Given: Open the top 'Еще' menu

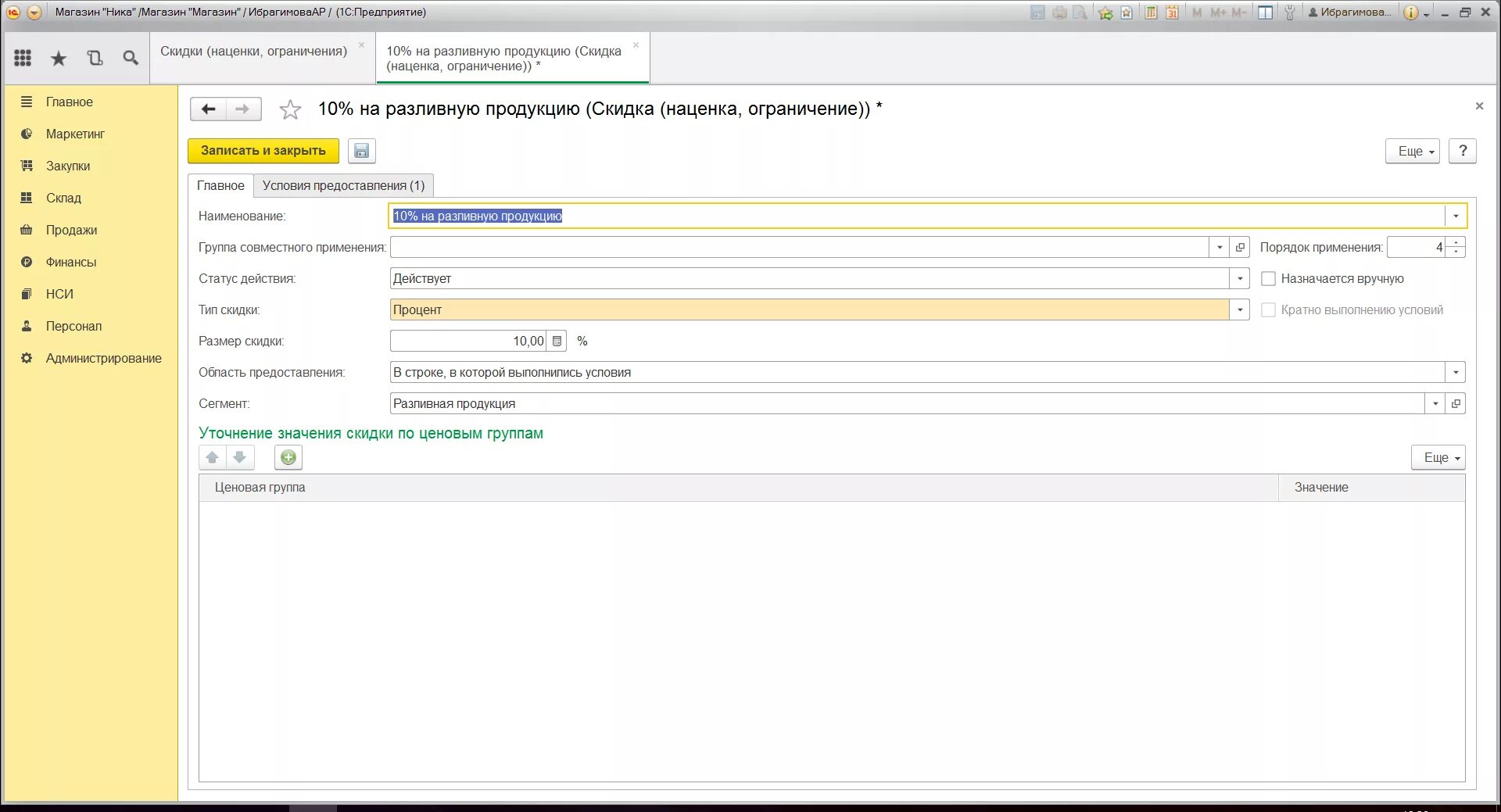Looking at the screenshot, I should point(1413,151).
